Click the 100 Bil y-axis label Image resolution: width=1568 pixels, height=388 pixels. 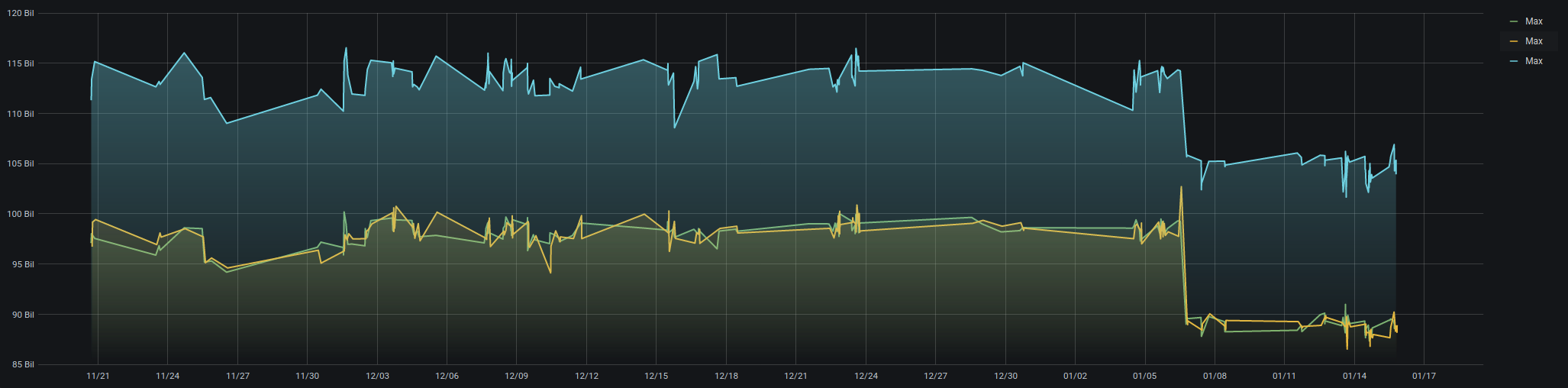coord(21,214)
